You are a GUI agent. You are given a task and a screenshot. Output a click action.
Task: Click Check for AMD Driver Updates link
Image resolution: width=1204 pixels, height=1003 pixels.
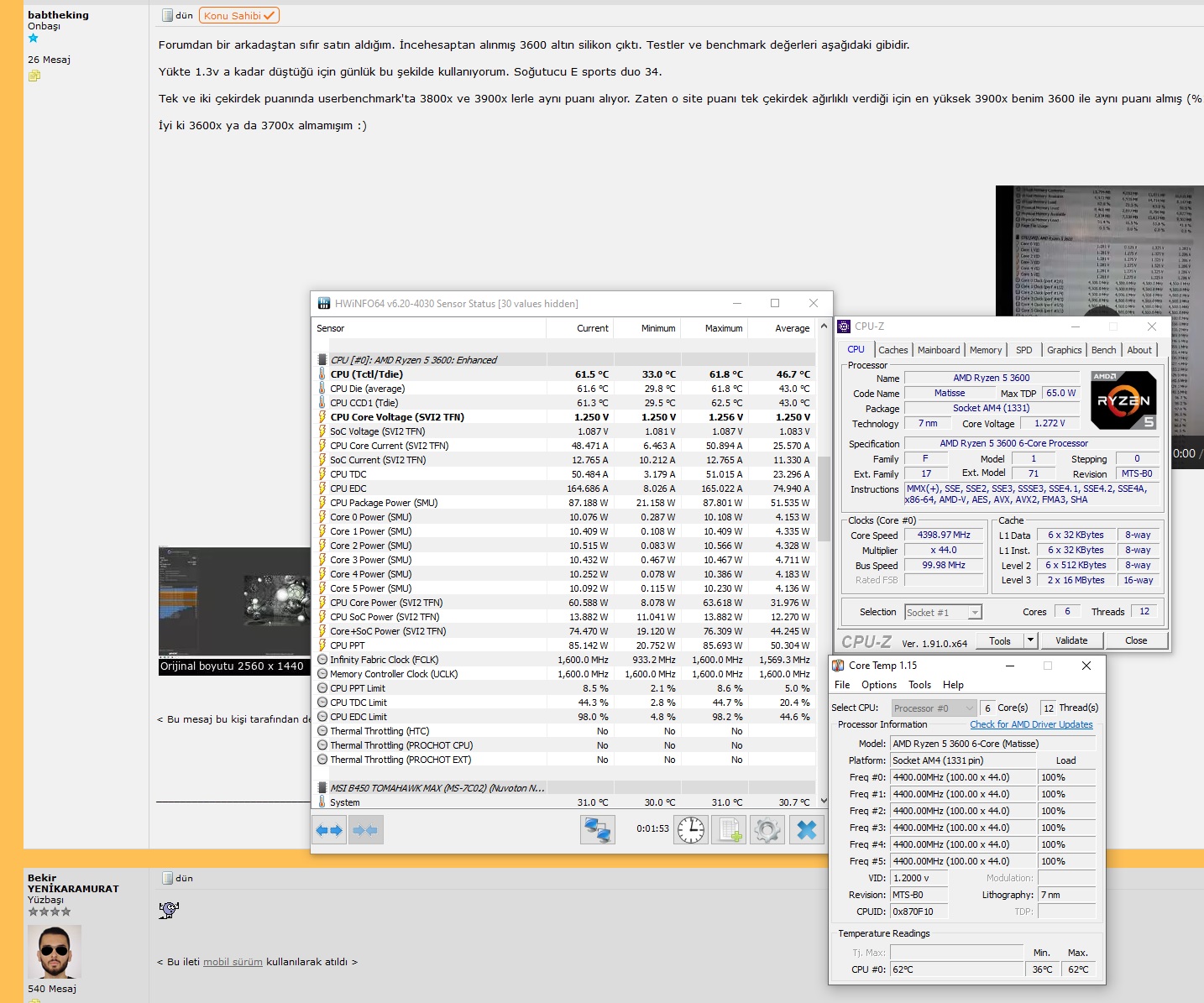pyautogui.click(x=1031, y=724)
